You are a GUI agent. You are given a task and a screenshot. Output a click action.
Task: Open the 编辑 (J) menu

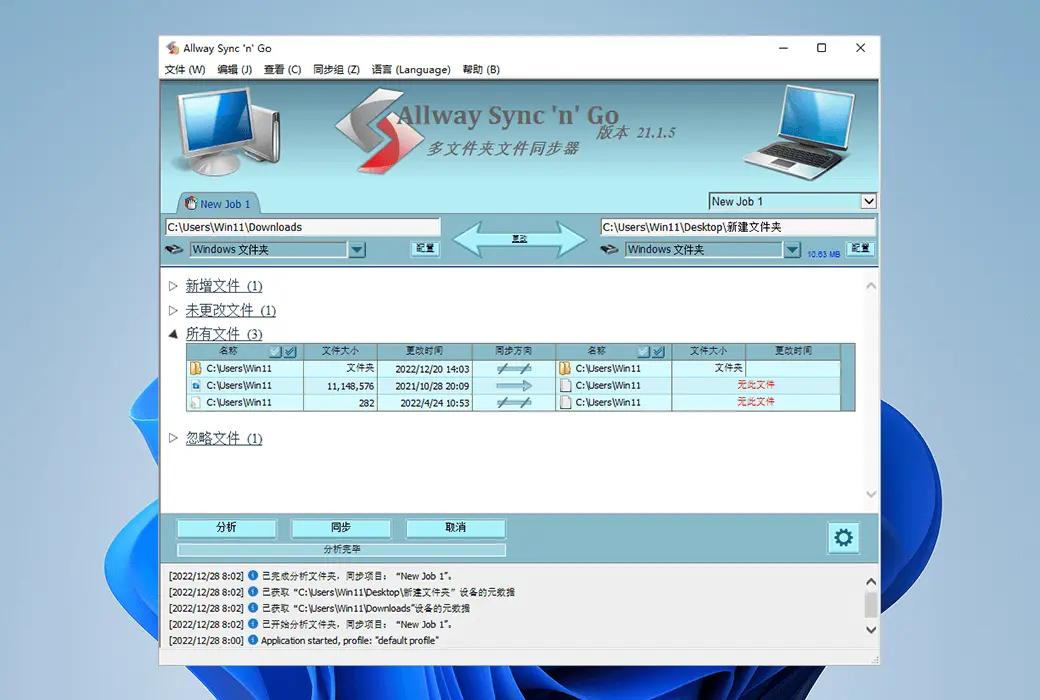click(235, 70)
